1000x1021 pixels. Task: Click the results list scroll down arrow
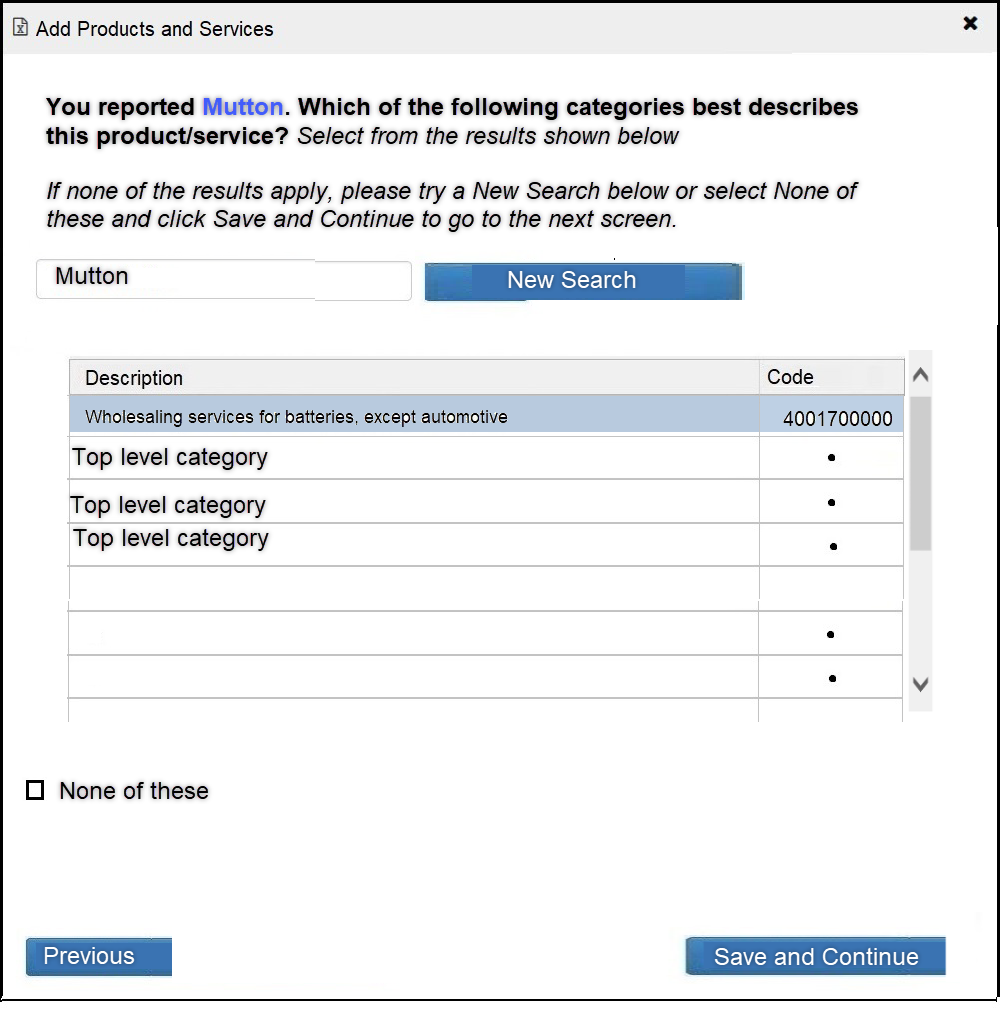click(x=921, y=685)
